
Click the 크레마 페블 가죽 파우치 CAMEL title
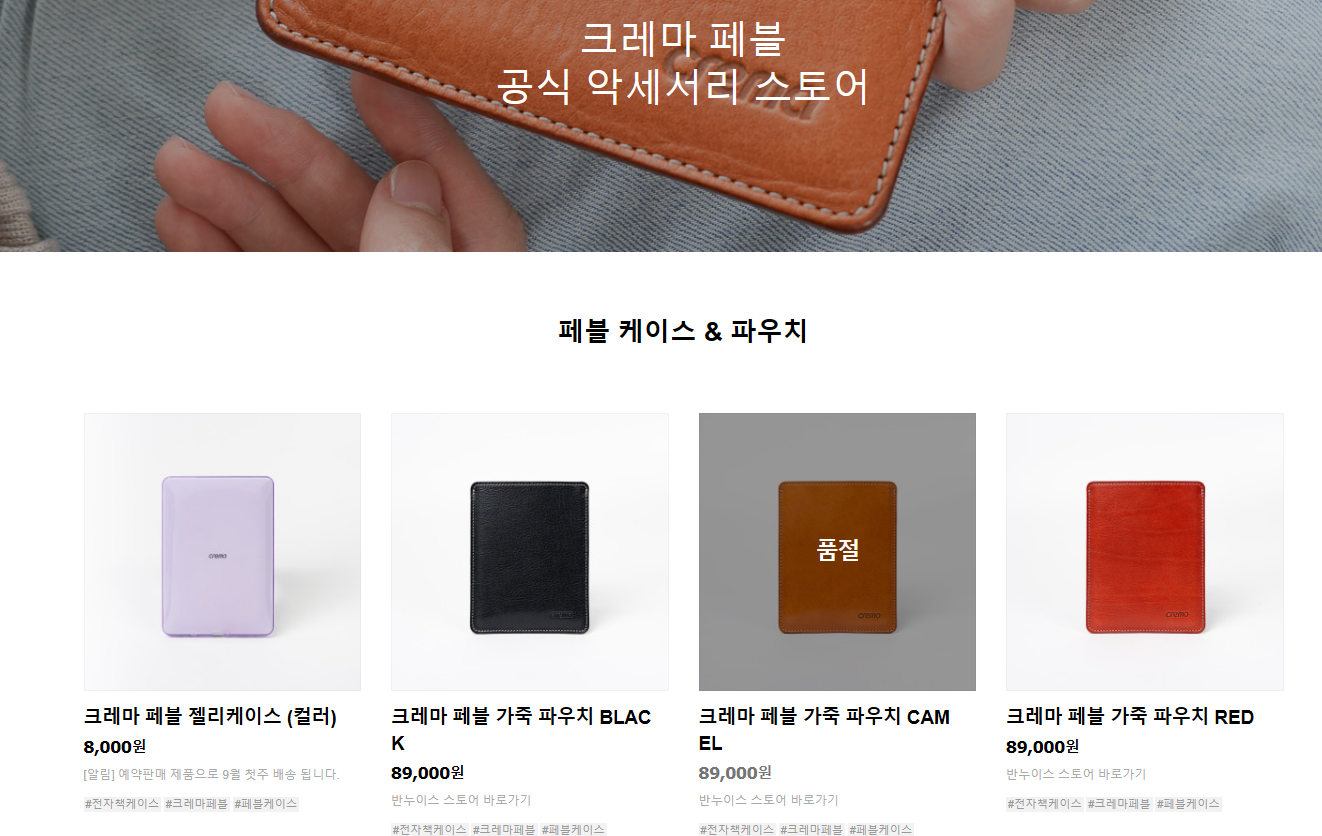click(825, 730)
